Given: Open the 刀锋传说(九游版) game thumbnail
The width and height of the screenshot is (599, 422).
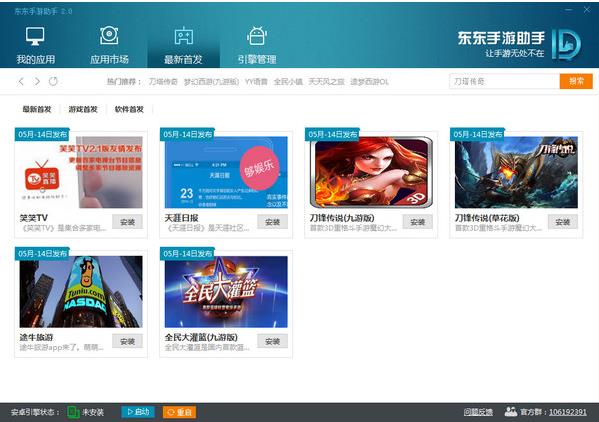Looking at the screenshot, I should pos(371,172).
